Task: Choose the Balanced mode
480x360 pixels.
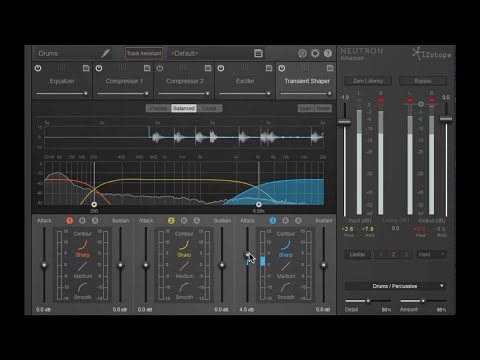Action: point(184,108)
